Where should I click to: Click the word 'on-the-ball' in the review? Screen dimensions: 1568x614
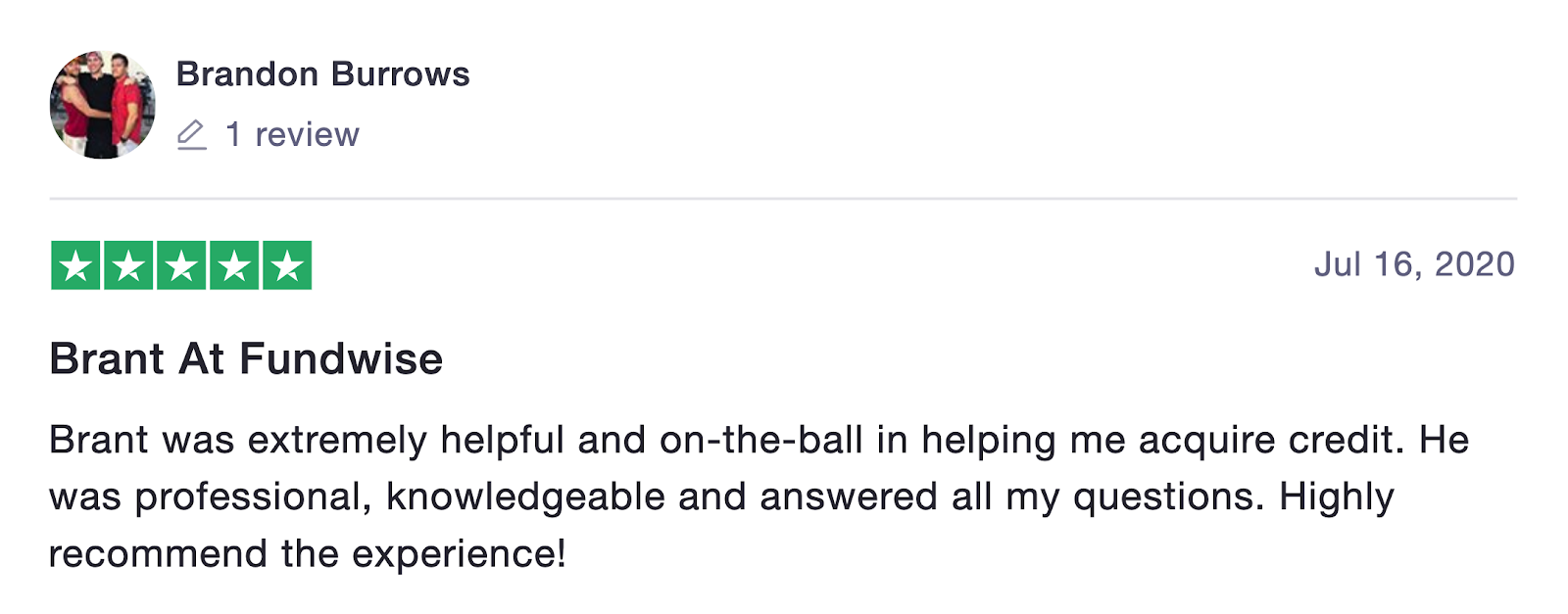(761, 440)
